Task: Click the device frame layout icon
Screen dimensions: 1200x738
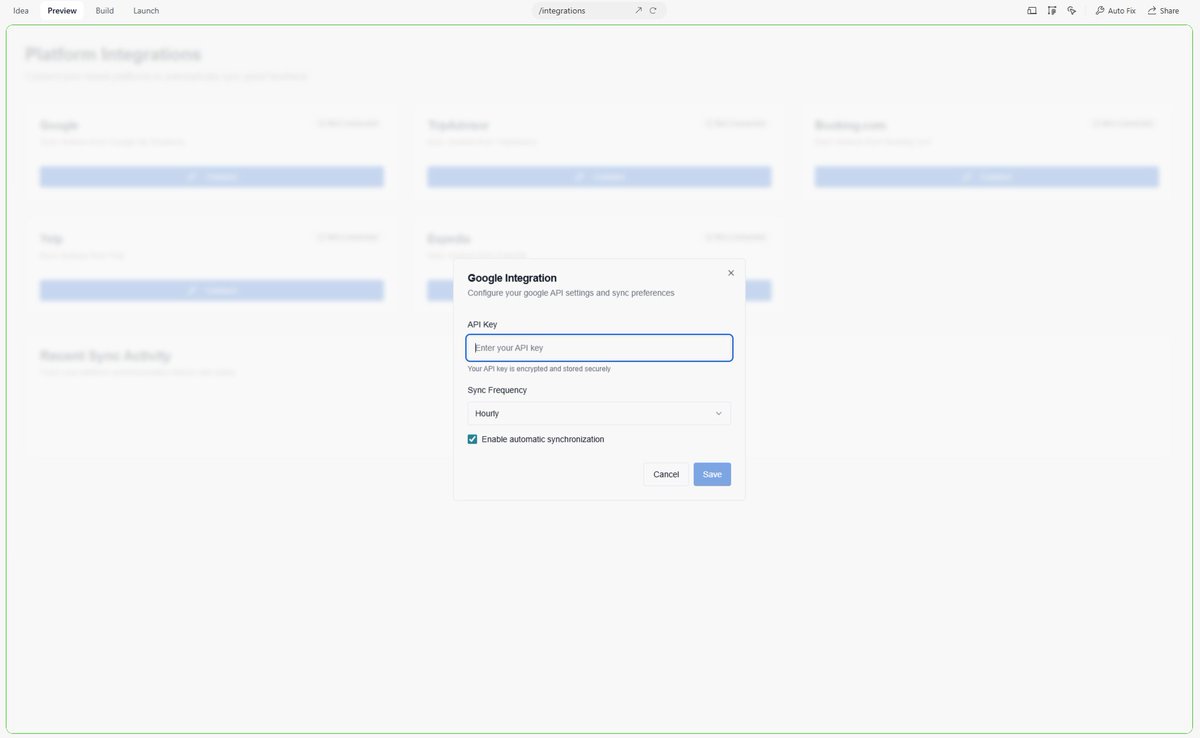Action: [1032, 10]
